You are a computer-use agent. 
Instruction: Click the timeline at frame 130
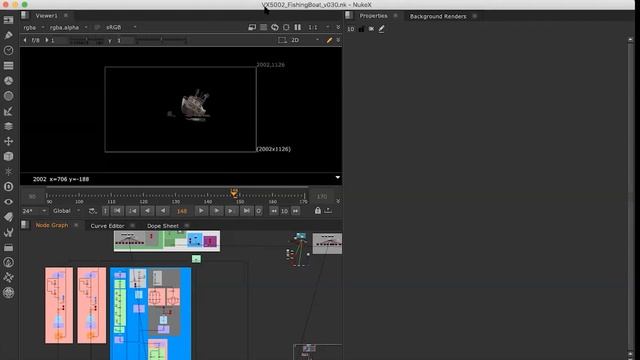[x=176, y=196]
